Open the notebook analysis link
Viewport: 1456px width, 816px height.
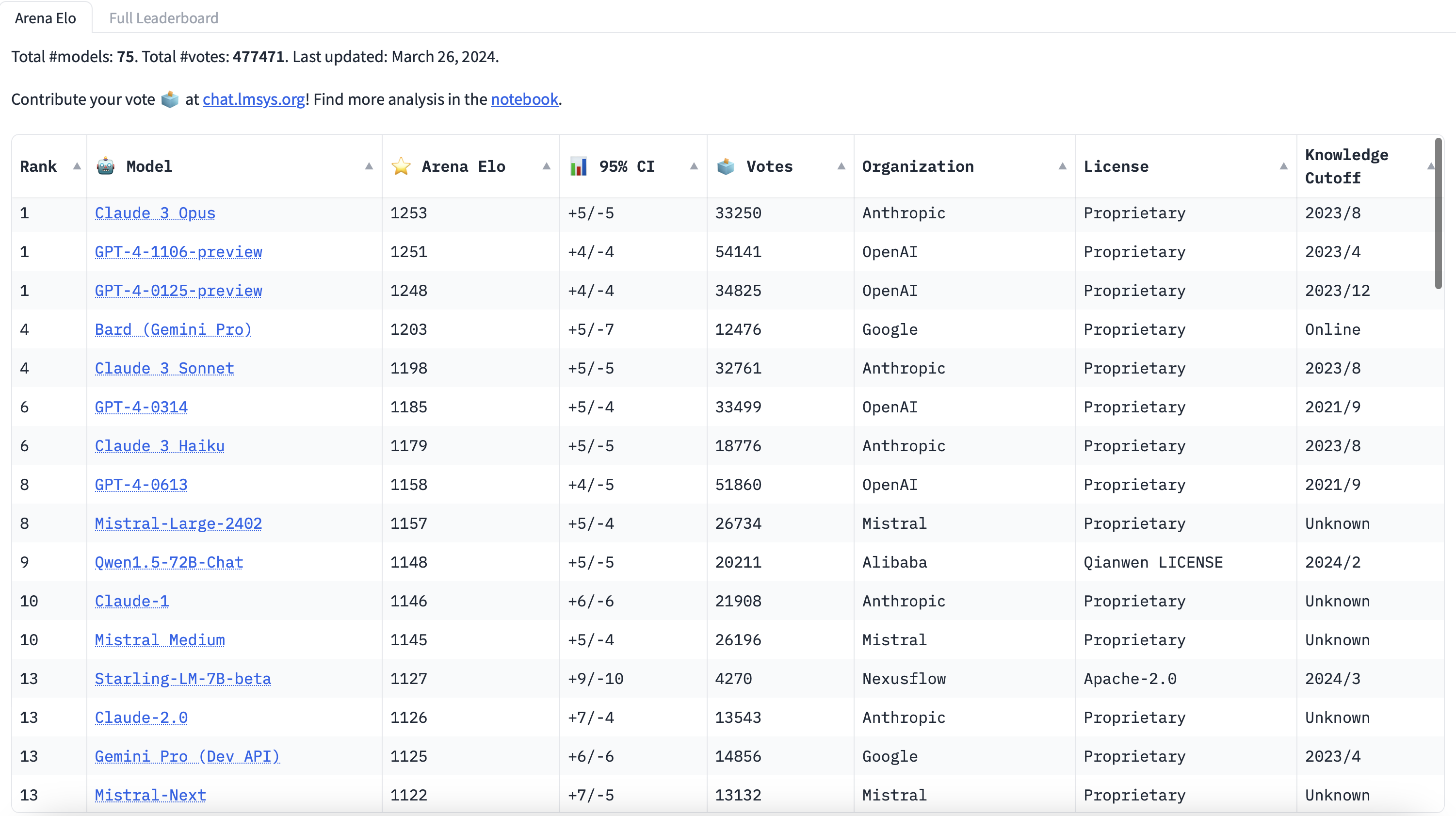524,99
